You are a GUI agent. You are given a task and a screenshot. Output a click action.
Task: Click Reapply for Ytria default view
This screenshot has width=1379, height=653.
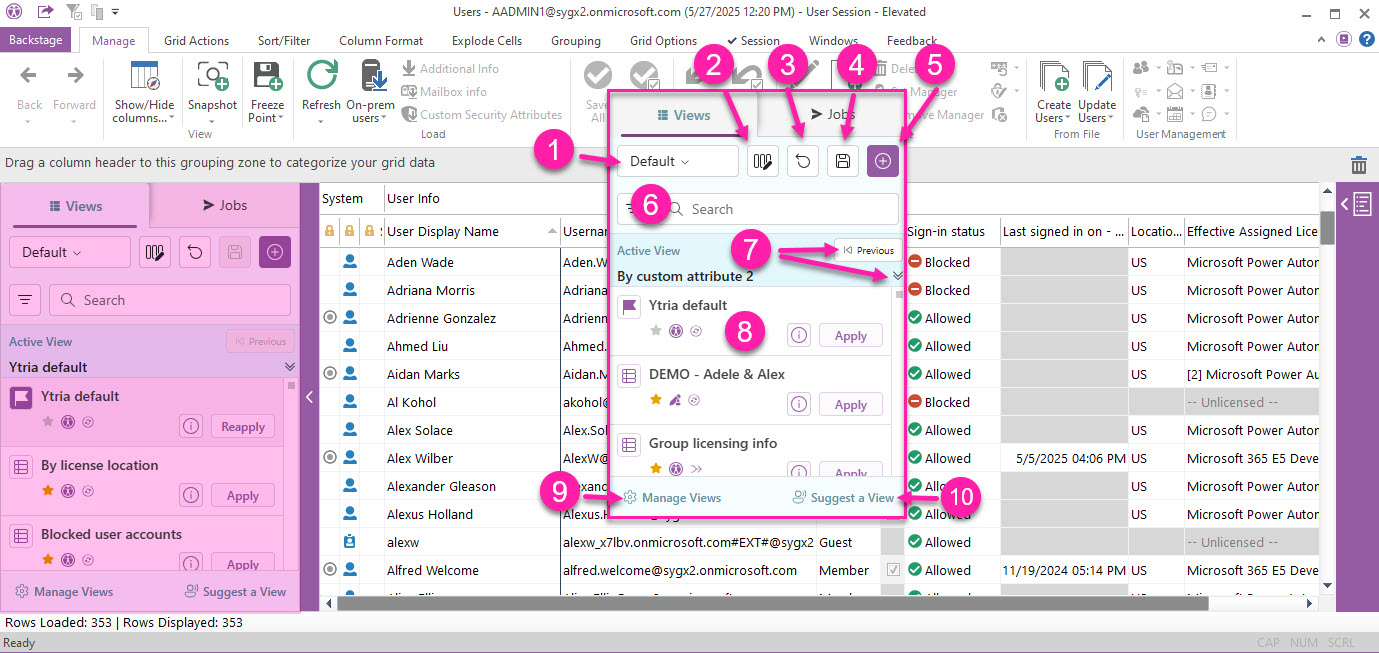(x=243, y=427)
